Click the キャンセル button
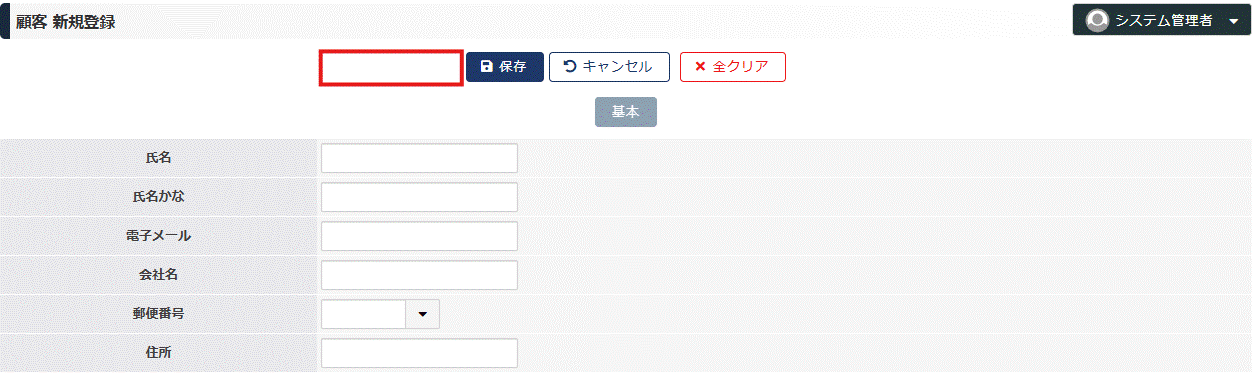The image size is (1252, 375). click(609, 67)
